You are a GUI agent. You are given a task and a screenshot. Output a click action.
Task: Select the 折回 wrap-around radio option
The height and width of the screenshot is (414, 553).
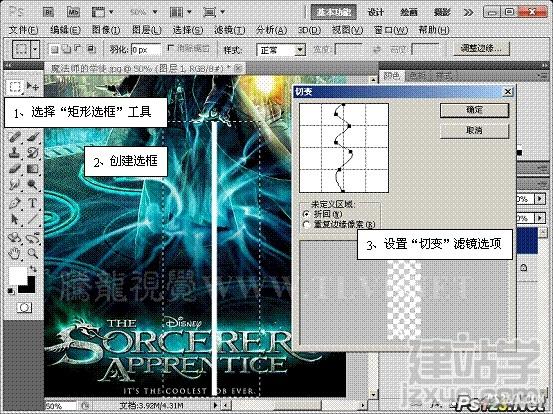point(306,214)
